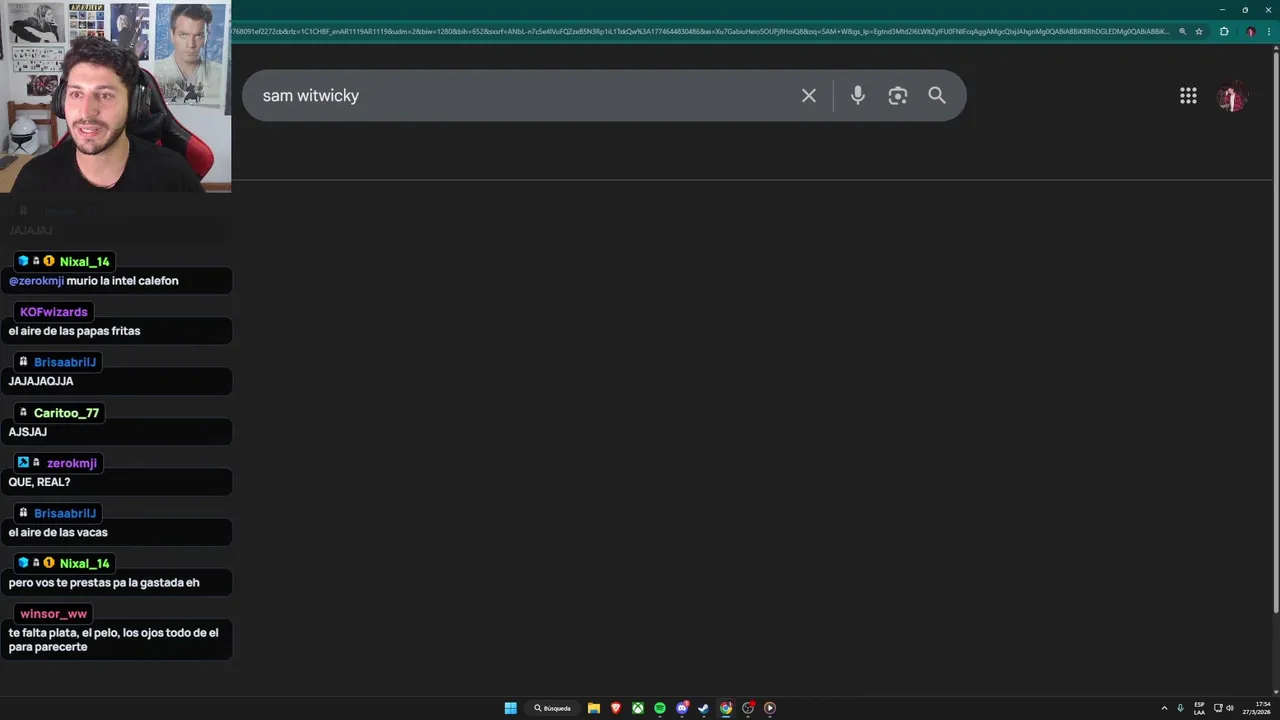The image size is (1280, 720).
Task: Open the Windows Start menu
Action: [510, 708]
